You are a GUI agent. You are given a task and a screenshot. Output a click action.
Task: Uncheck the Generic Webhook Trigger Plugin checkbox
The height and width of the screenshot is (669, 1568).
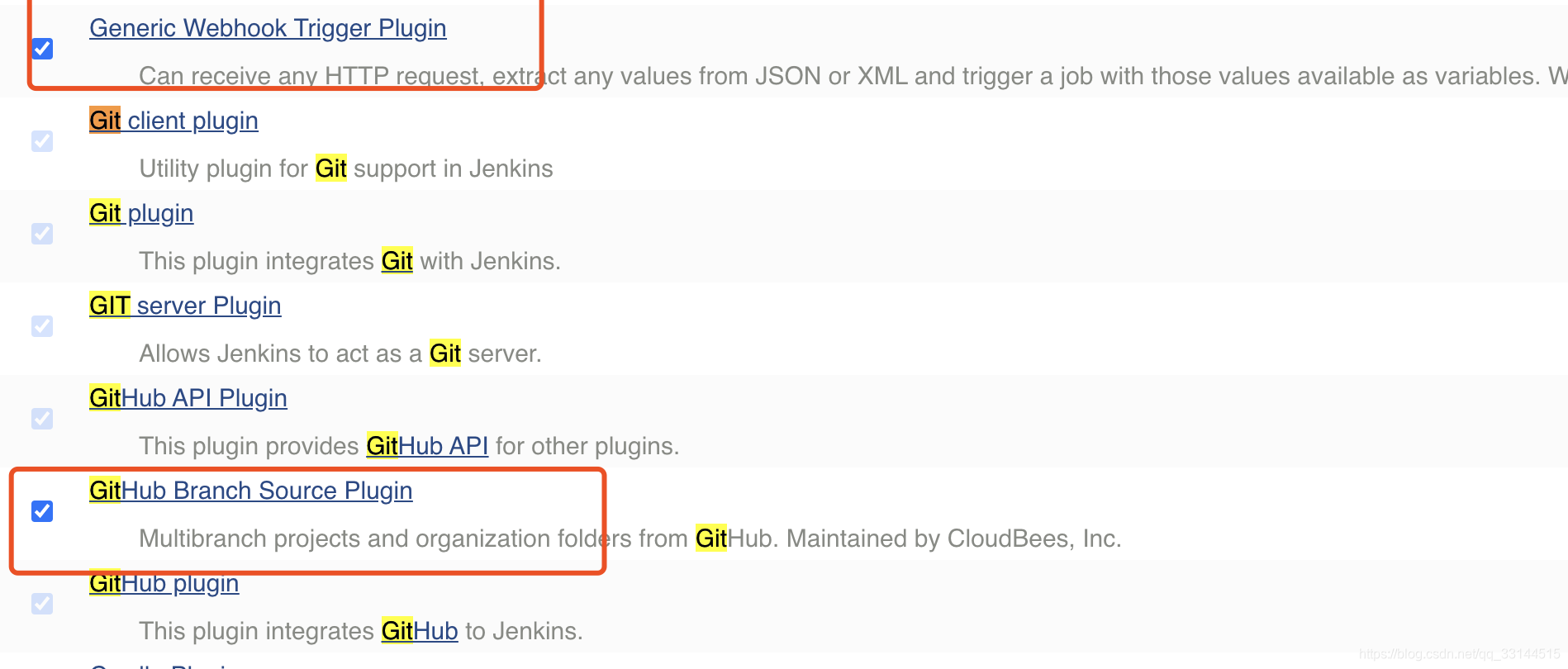pos(42,49)
